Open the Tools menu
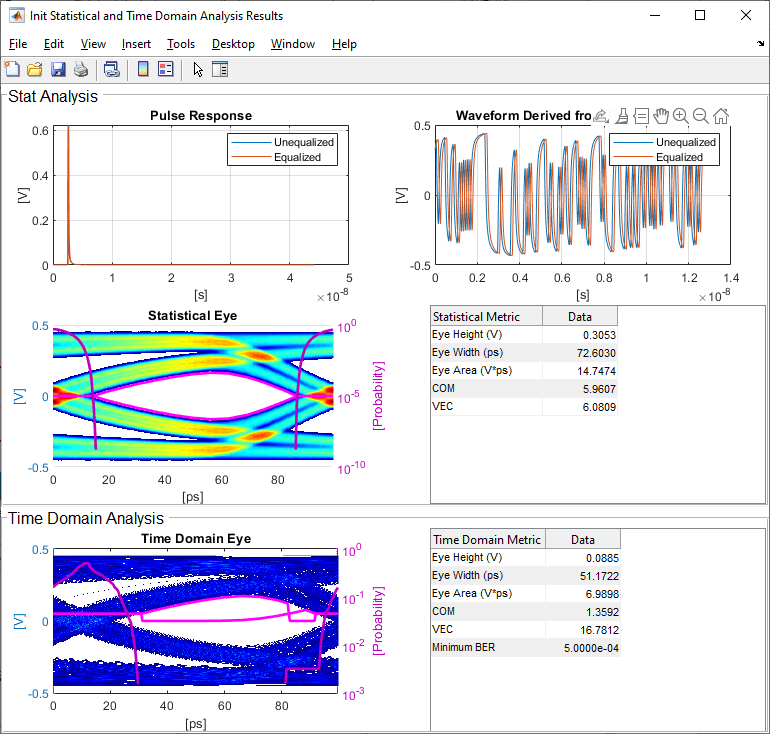The height and width of the screenshot is (734, 770). 181,44
